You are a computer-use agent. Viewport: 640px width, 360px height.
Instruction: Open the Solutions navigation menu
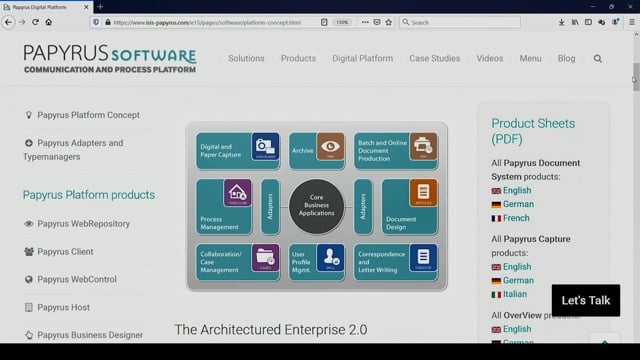tap(246, 58)
